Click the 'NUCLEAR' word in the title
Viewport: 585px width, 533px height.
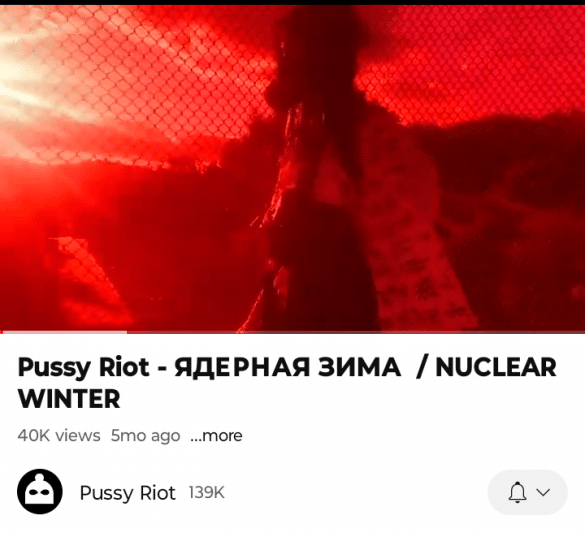496,367
